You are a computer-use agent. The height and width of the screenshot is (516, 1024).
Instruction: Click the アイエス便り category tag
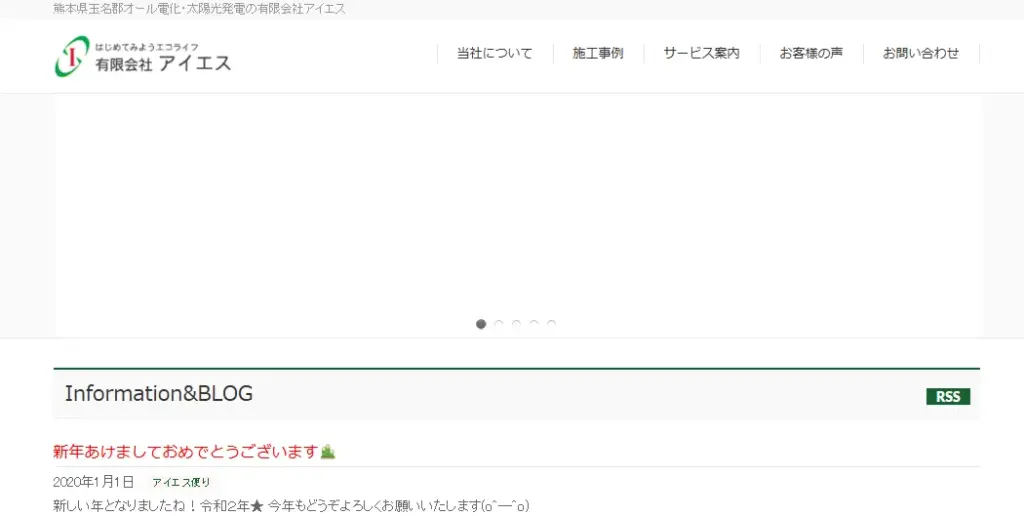coord(181,482)
